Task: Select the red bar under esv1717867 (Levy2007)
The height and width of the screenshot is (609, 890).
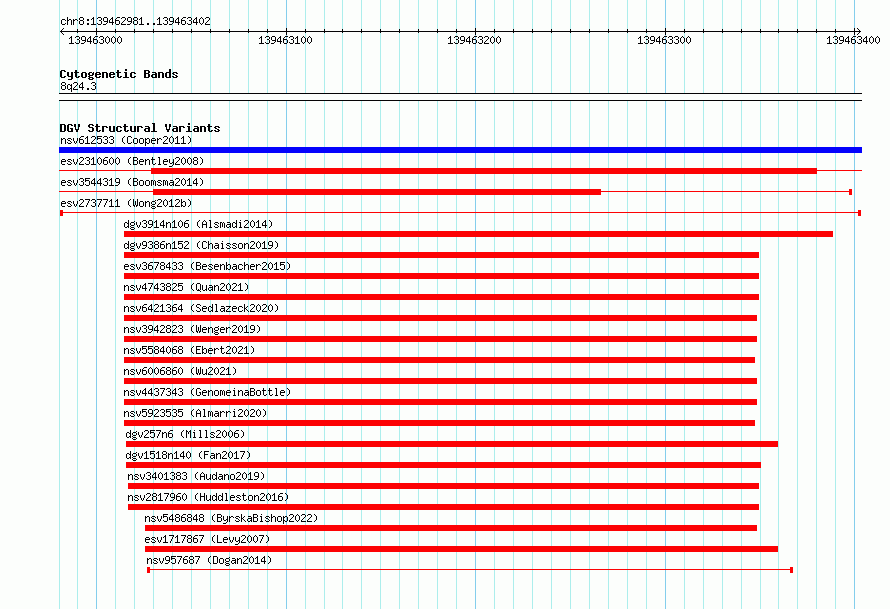Action: coord(461,549)
